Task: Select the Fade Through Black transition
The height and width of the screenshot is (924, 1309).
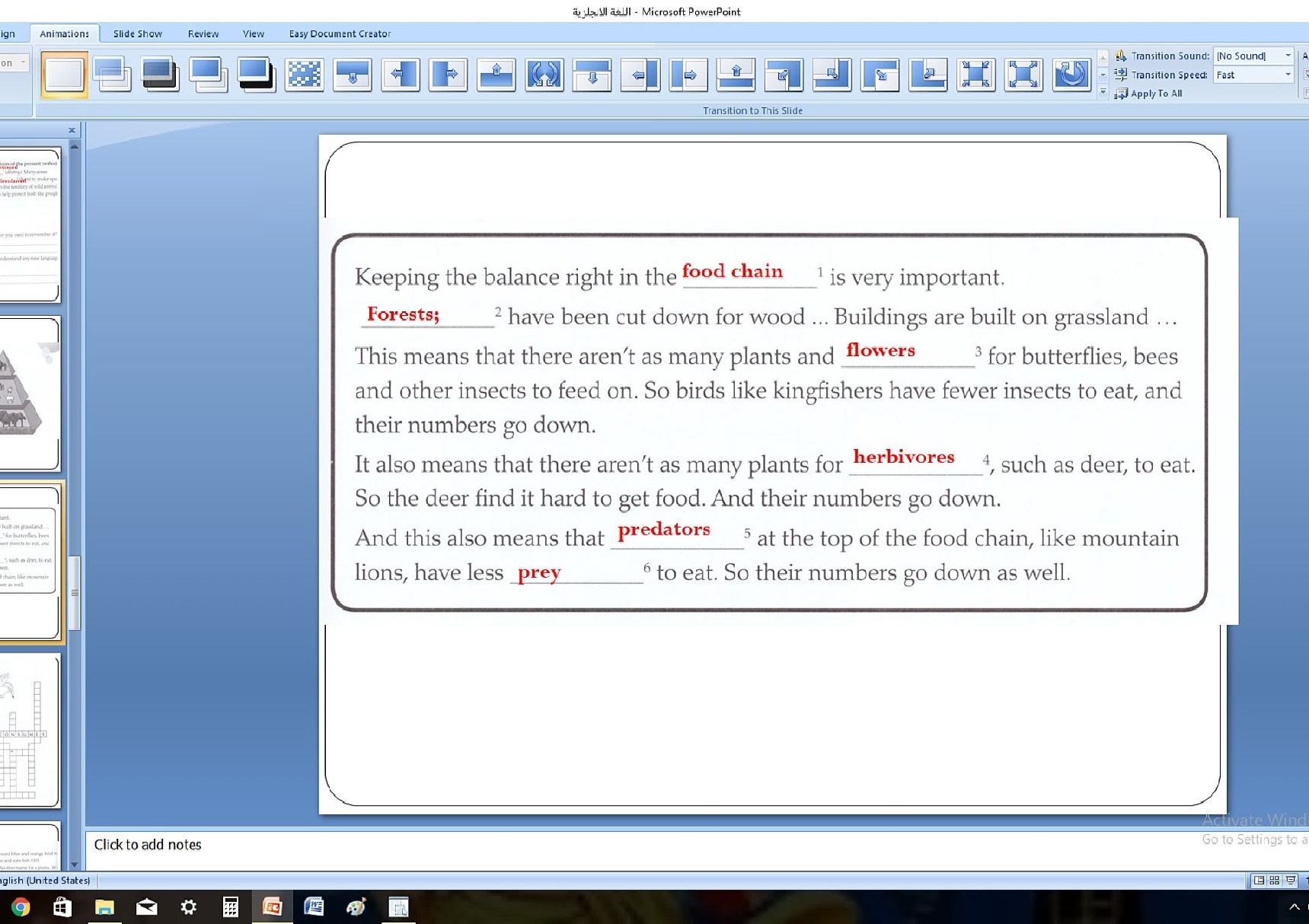Action: (160, 75)
